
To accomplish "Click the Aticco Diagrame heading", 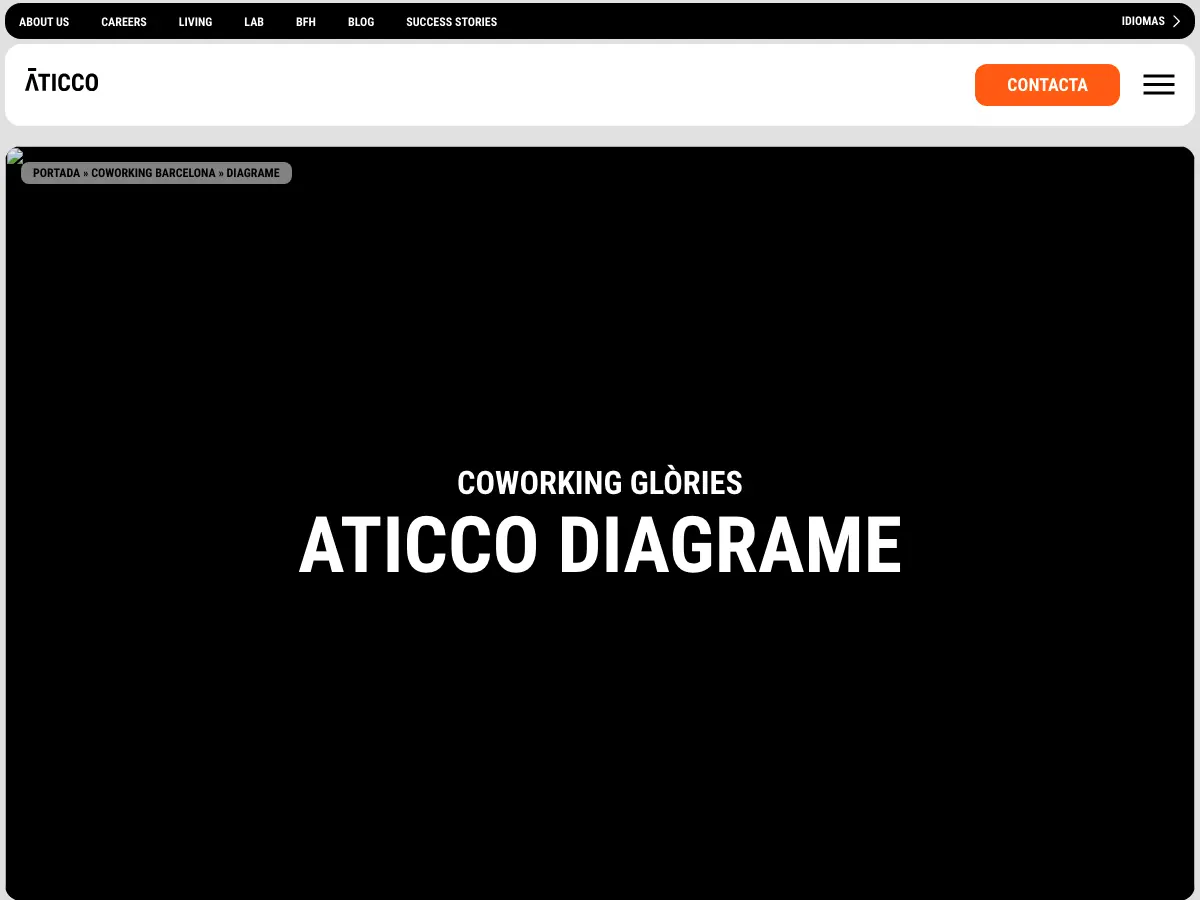I will (x=600, y=545).
